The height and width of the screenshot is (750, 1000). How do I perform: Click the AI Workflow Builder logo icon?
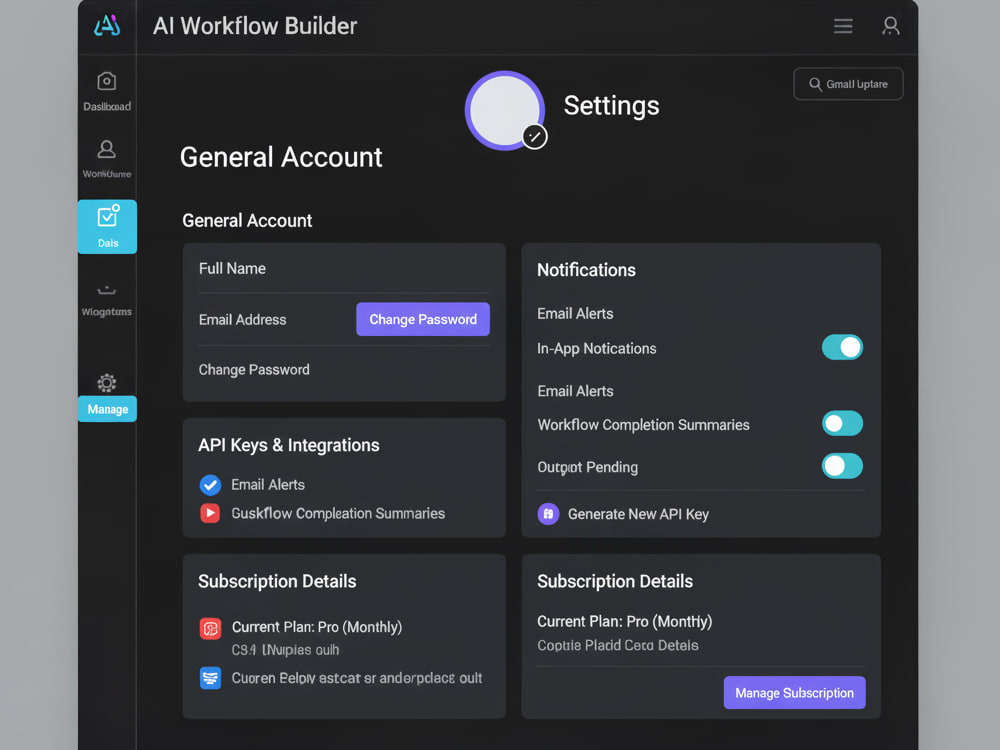point(107,26)
